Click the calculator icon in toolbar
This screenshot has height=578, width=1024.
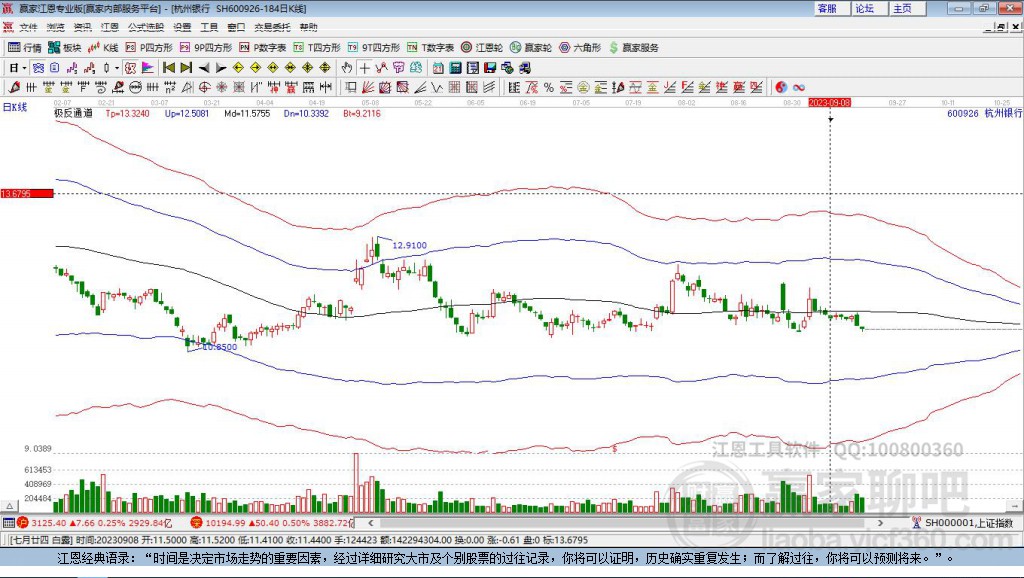coord(455,68)
